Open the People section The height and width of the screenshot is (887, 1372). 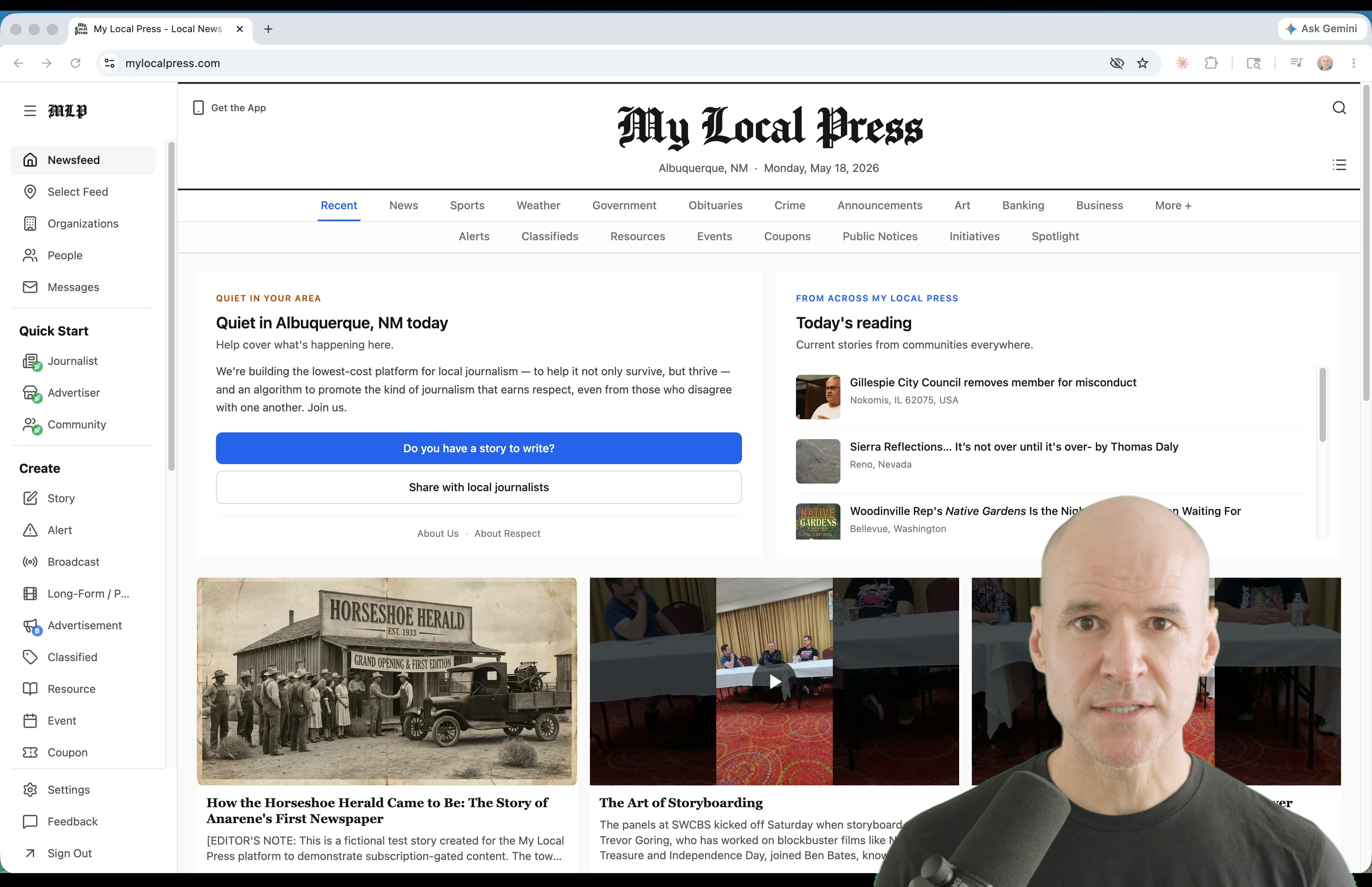click(x=82, y=255)
